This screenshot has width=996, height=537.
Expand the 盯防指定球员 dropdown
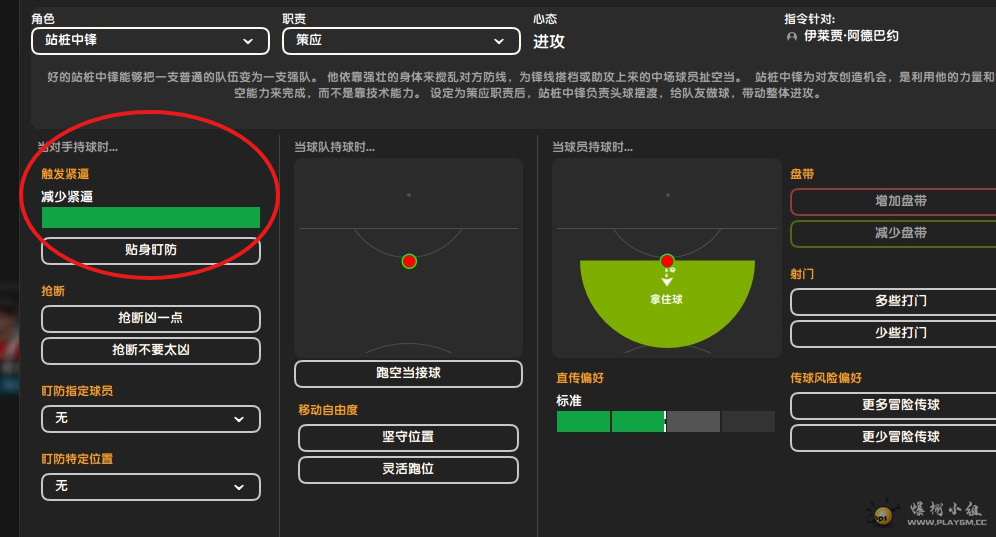pyautogui.click(x=151, y=419)
